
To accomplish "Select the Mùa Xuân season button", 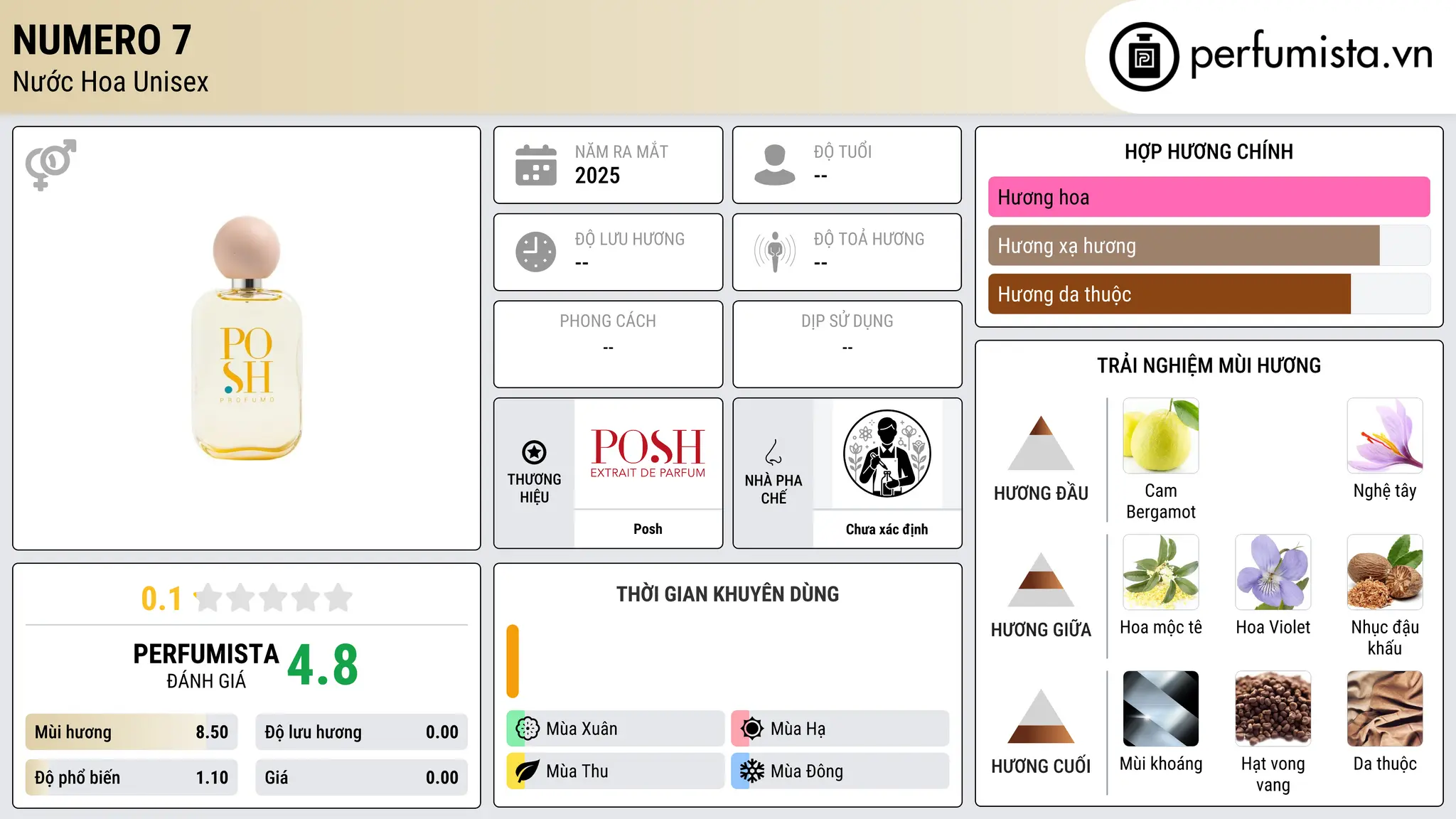I will tap(615, 729).
